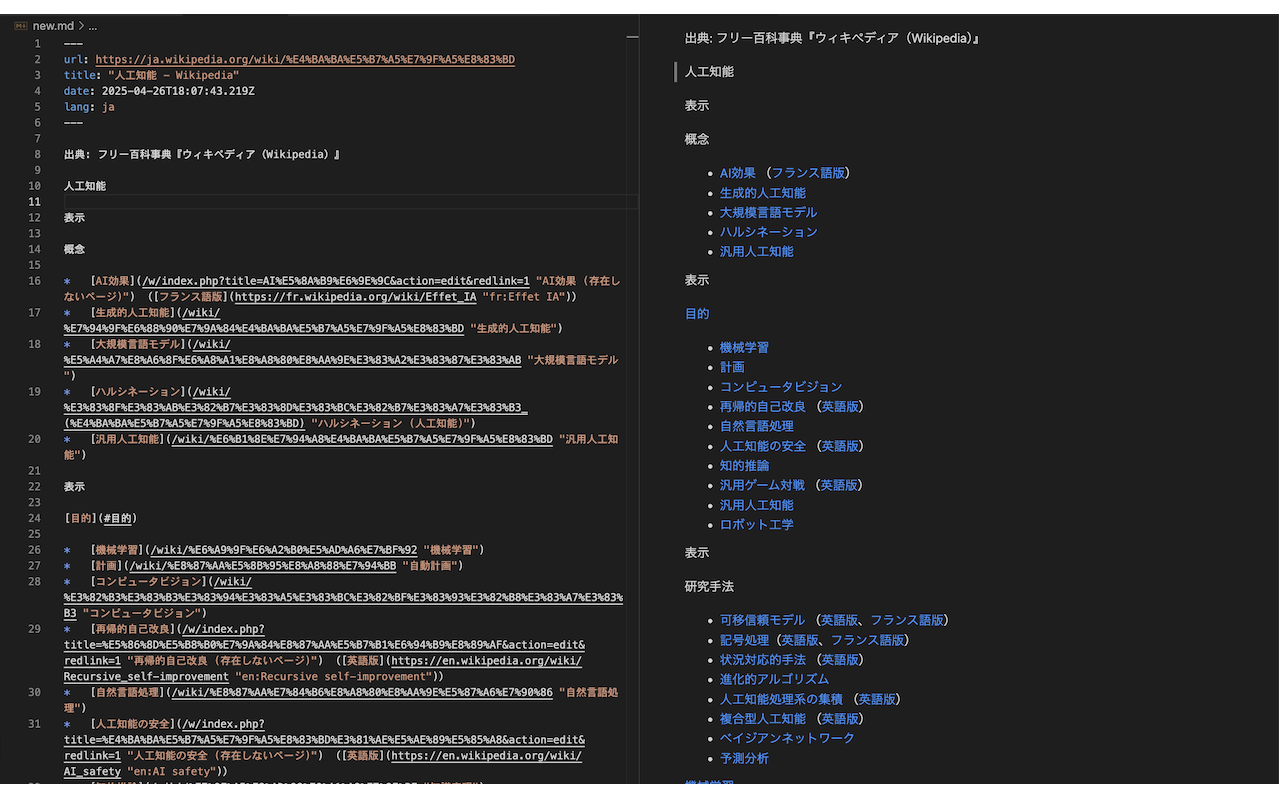
Task: Open AI効果 link in preview
Action: [x=738, y=173]
